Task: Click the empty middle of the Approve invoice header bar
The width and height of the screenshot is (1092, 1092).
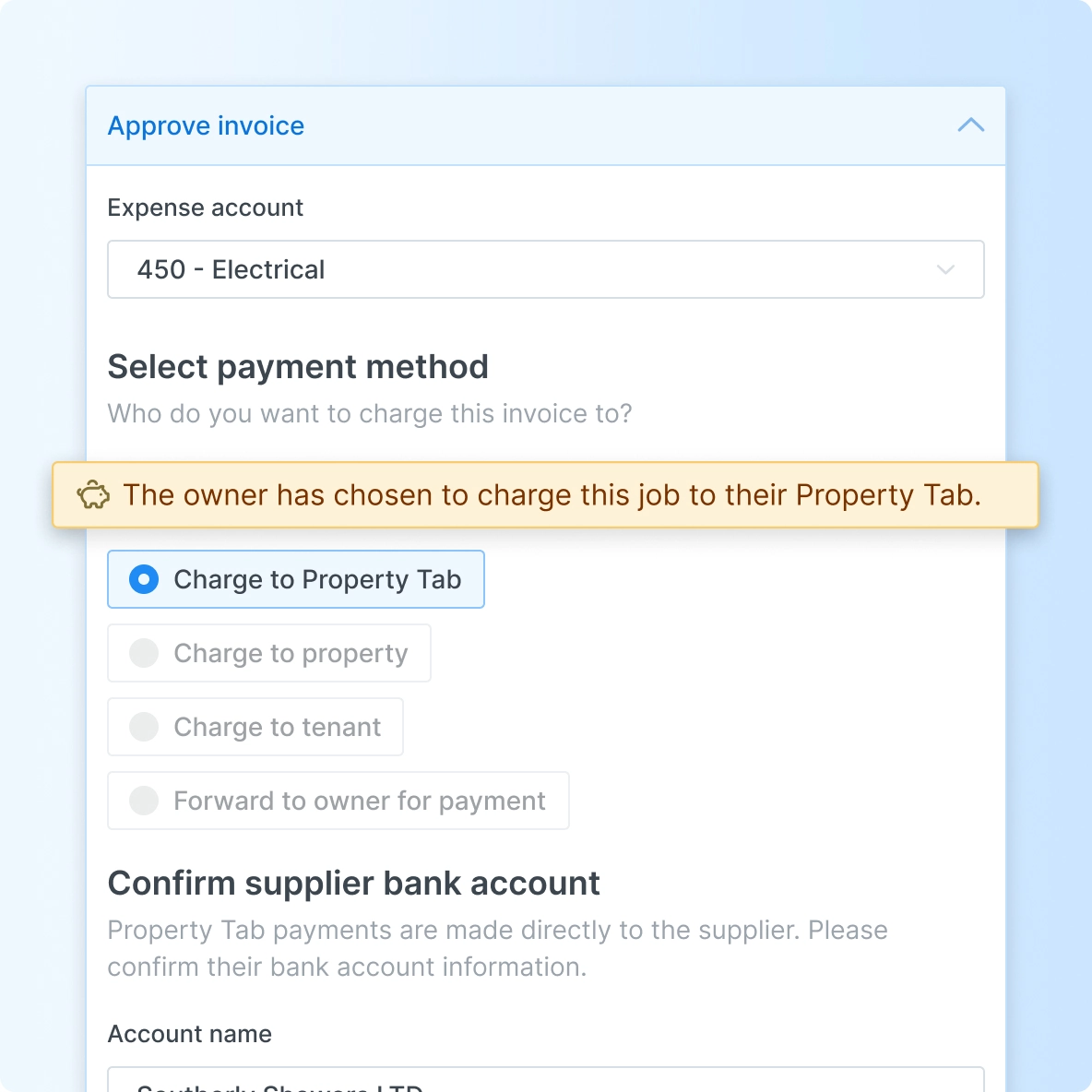Action: [x=627, y=125]
